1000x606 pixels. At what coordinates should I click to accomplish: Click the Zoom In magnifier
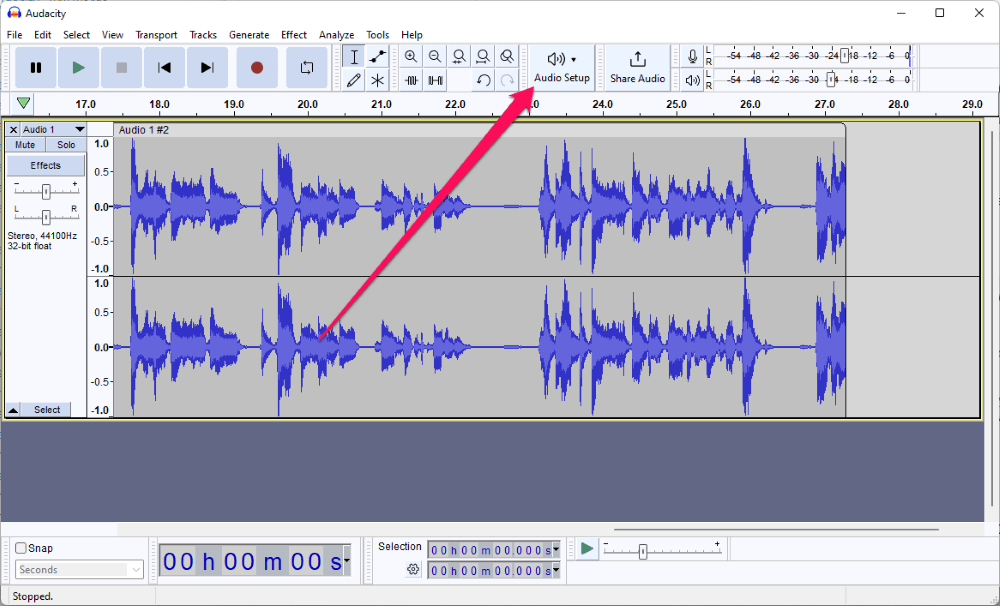point(411,57)
